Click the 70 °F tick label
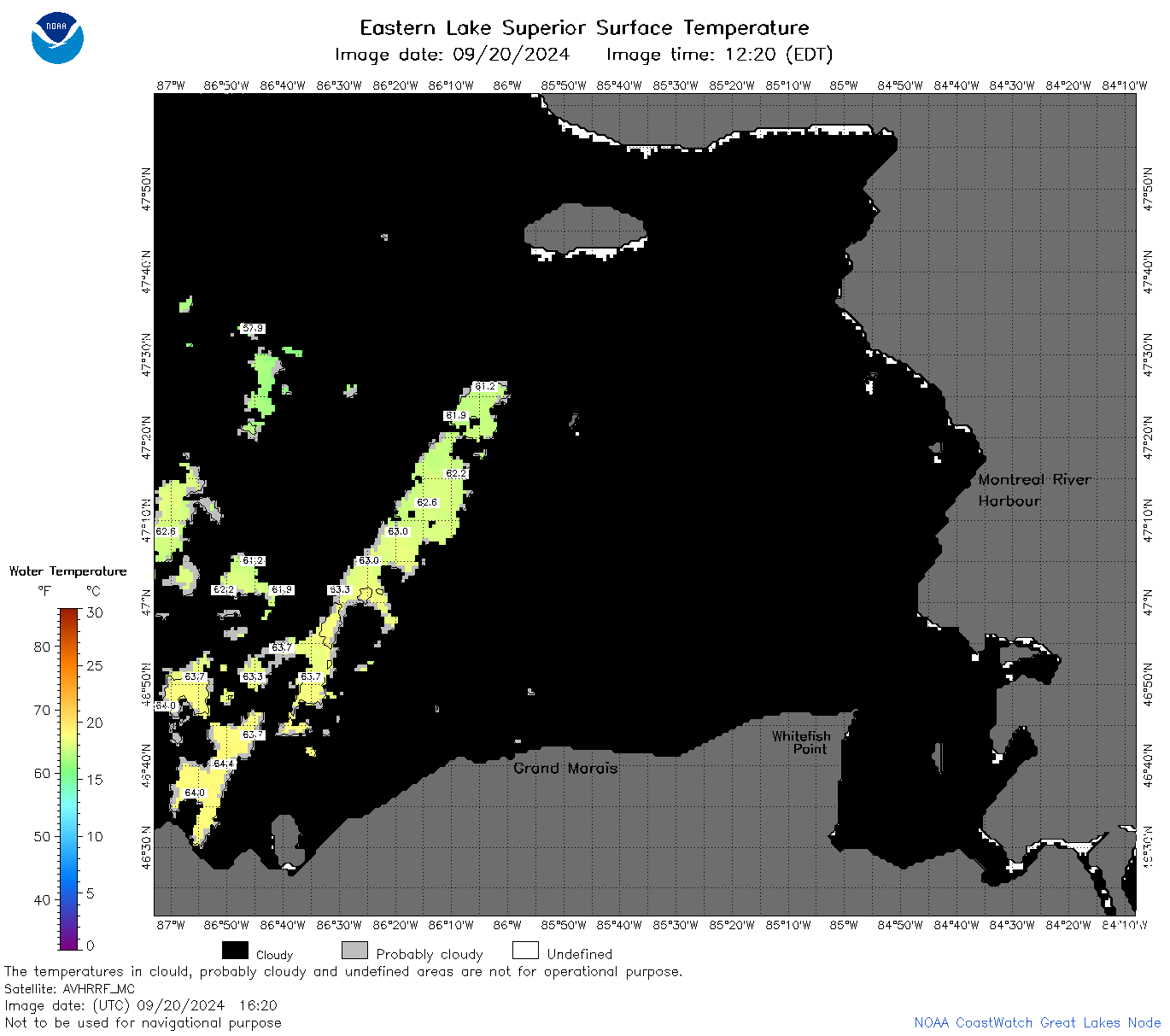The height and width of the screenshot is (1036, 1170). click(x=42, y=710)
